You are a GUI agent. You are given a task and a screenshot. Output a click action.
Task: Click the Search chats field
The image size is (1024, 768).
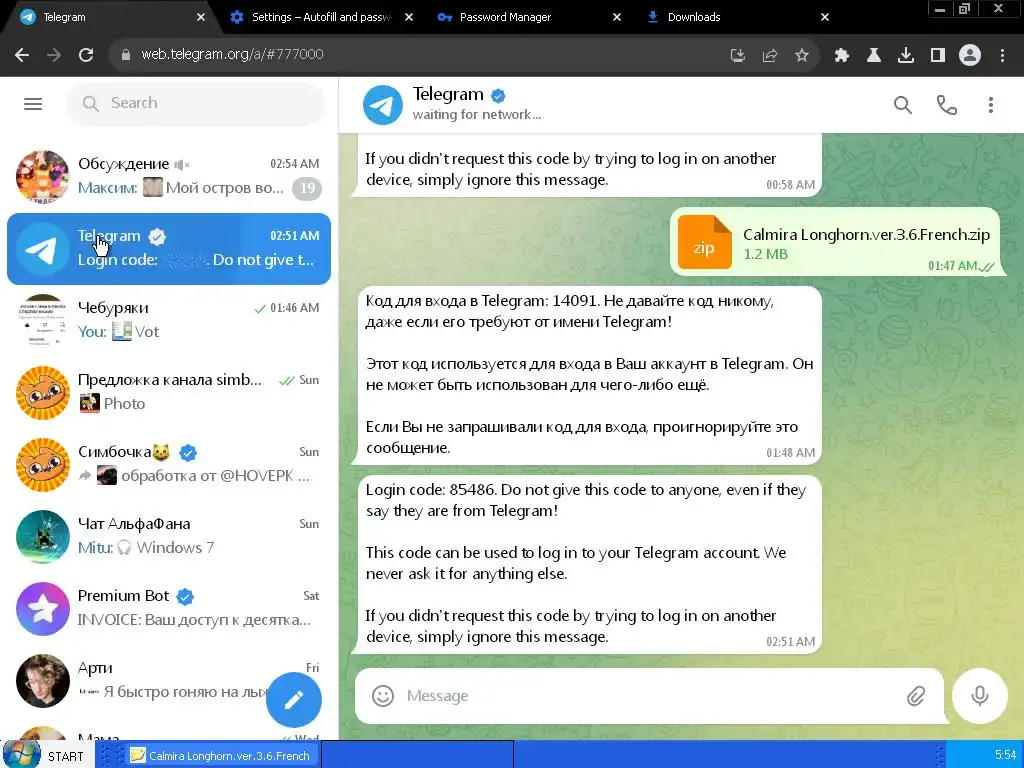(x=195, y=103)
